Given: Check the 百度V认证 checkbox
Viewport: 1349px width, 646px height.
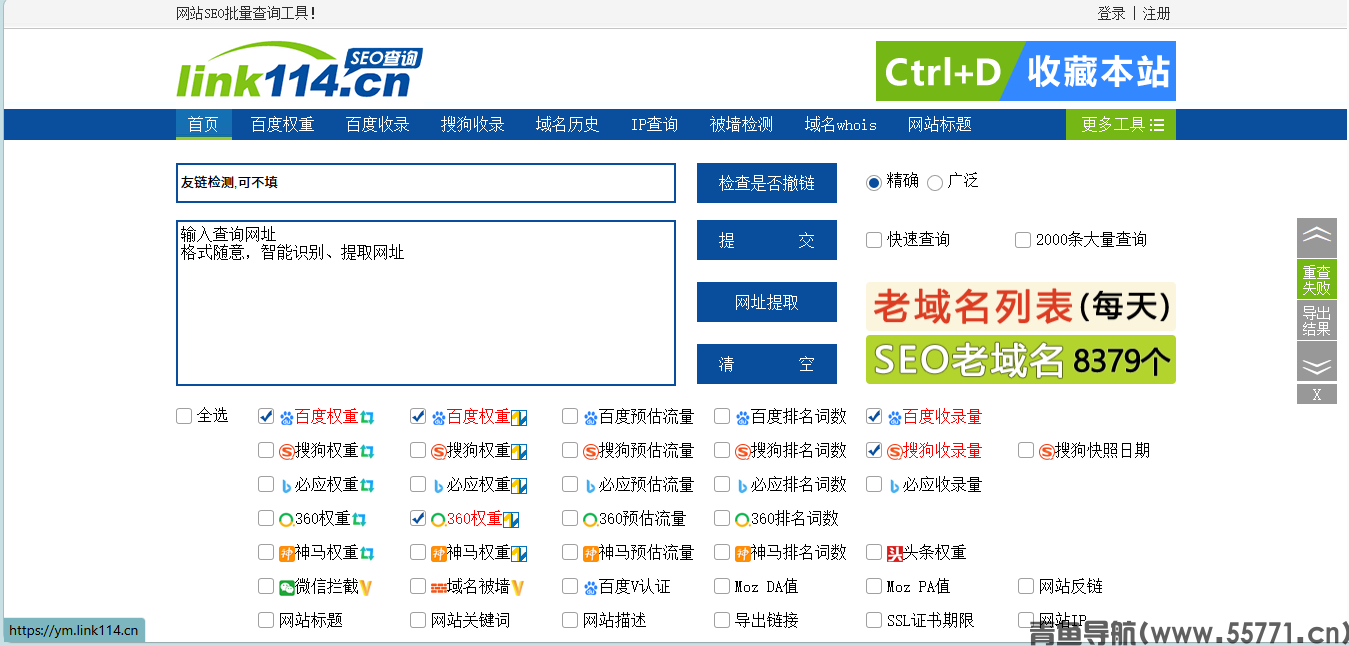Looking at the screenshot, I should coord(570,586).
